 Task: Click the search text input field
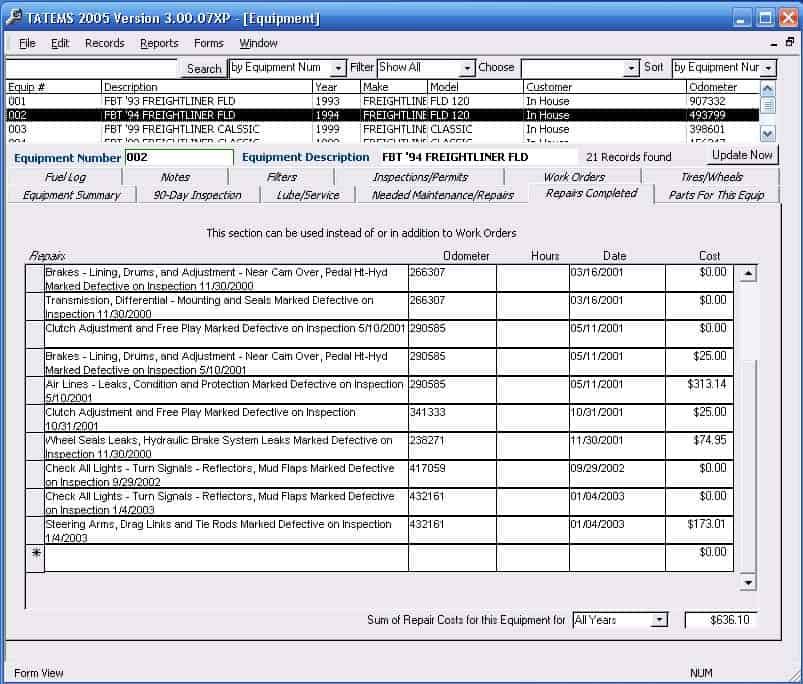coord(91,68)
